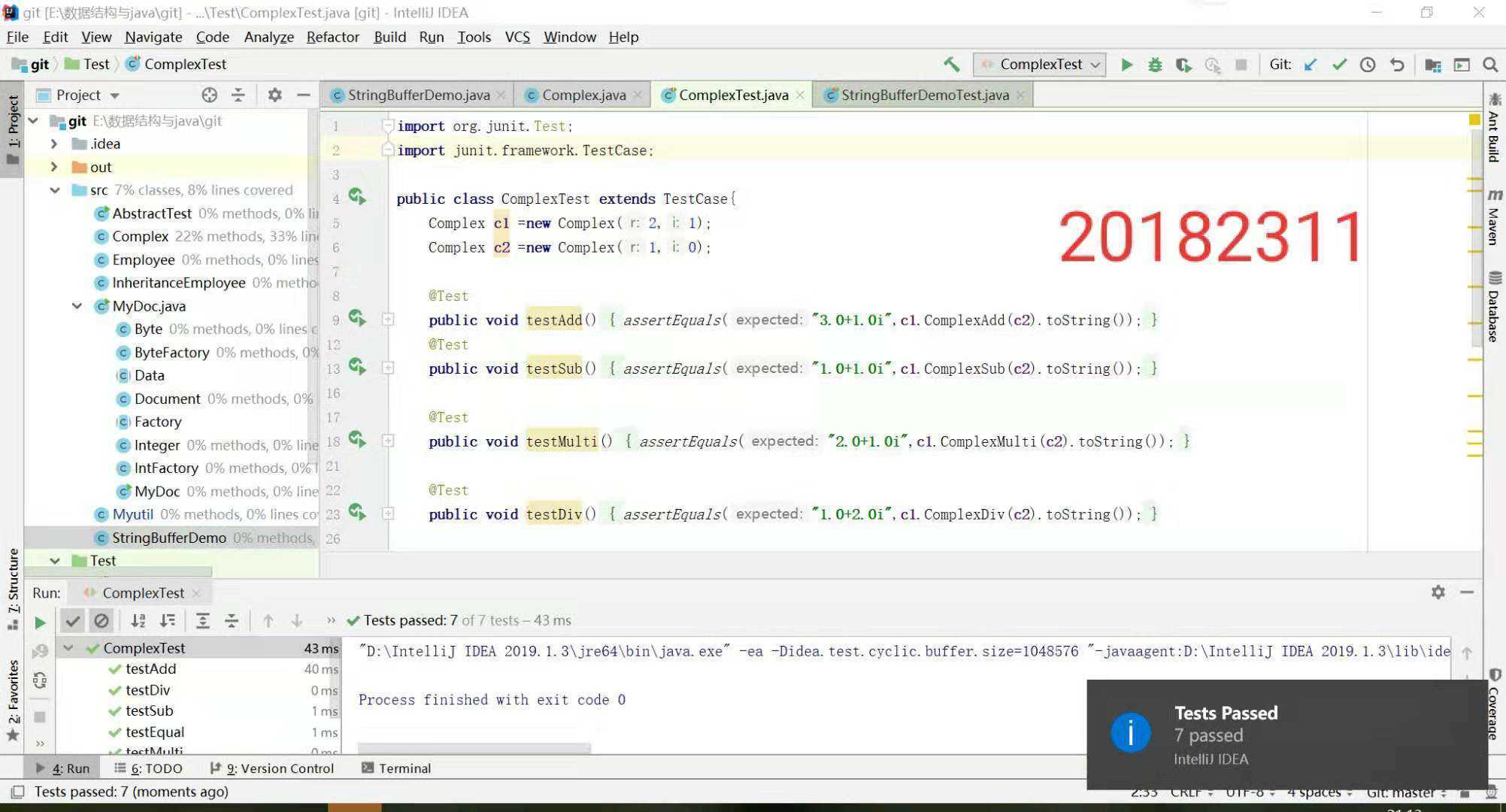Run testAdd gutter icon at line 9
1506x812 pixels.
pyautogui.click(x=357, y=318)
